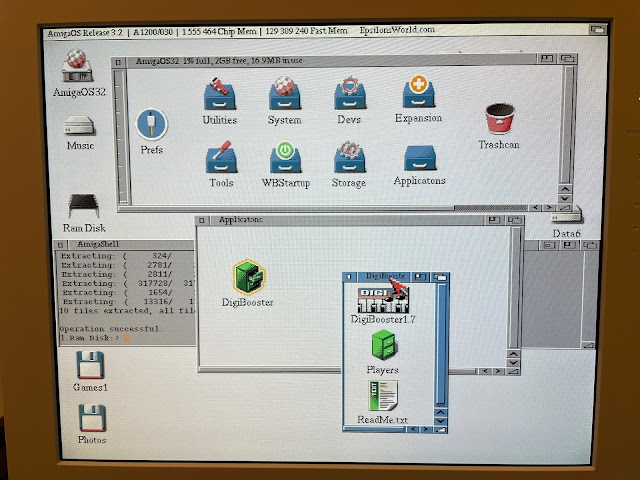The image size is (640, 480).
Task: Click the DigiBooster window up scroll arrow
Action: pyautogui.click(x=441, y=412)
